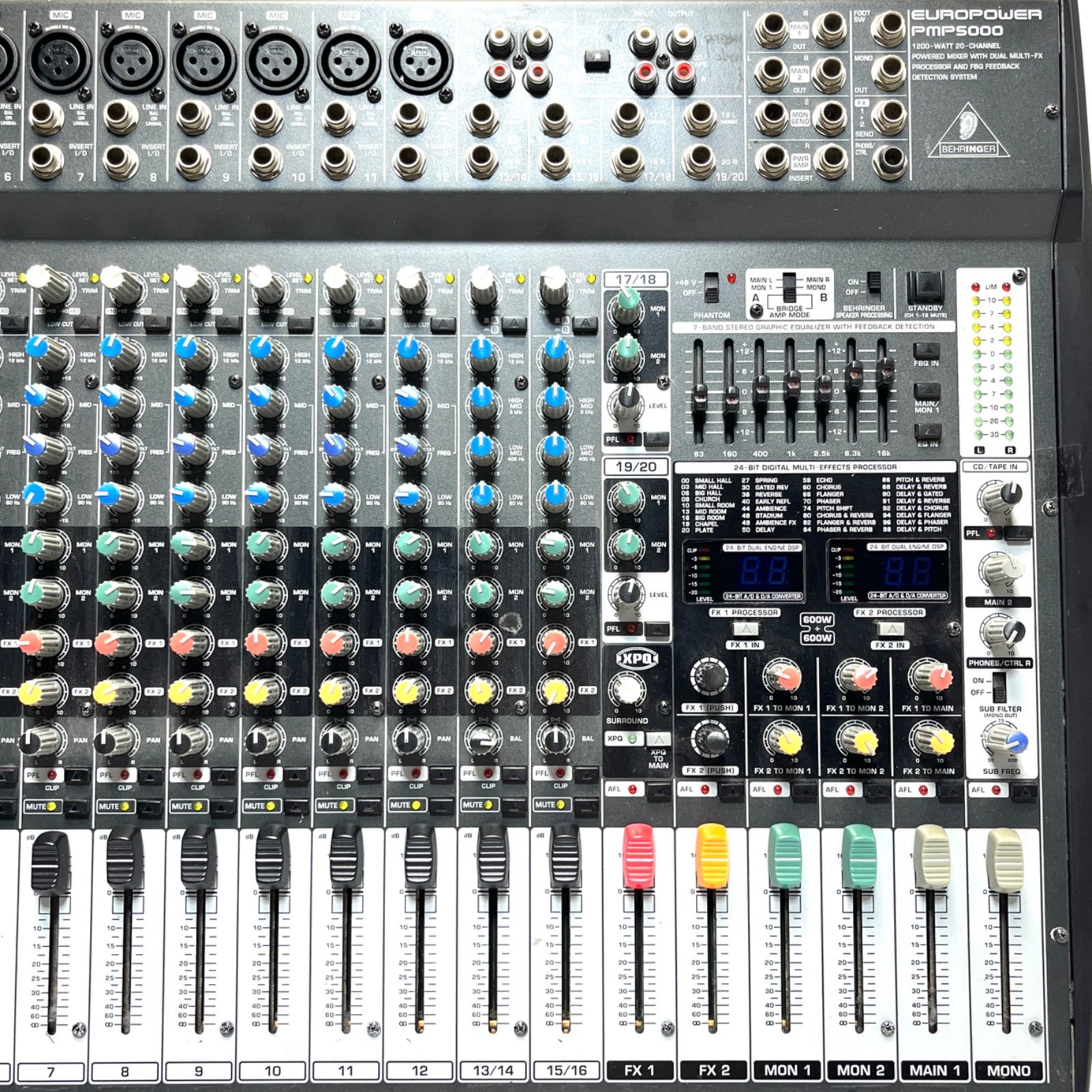Click the CD/Tape In level knob
Screen dimensions: 1092x1092
(x=1001, y=498)
